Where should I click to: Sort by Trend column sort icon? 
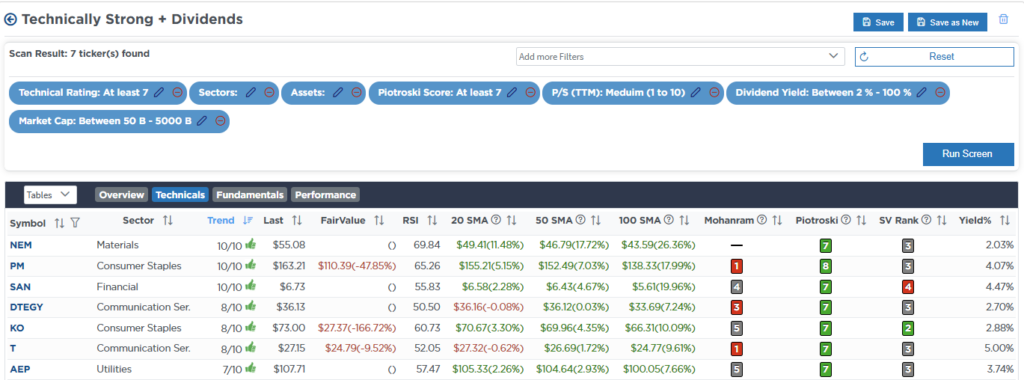pos(248,221)
